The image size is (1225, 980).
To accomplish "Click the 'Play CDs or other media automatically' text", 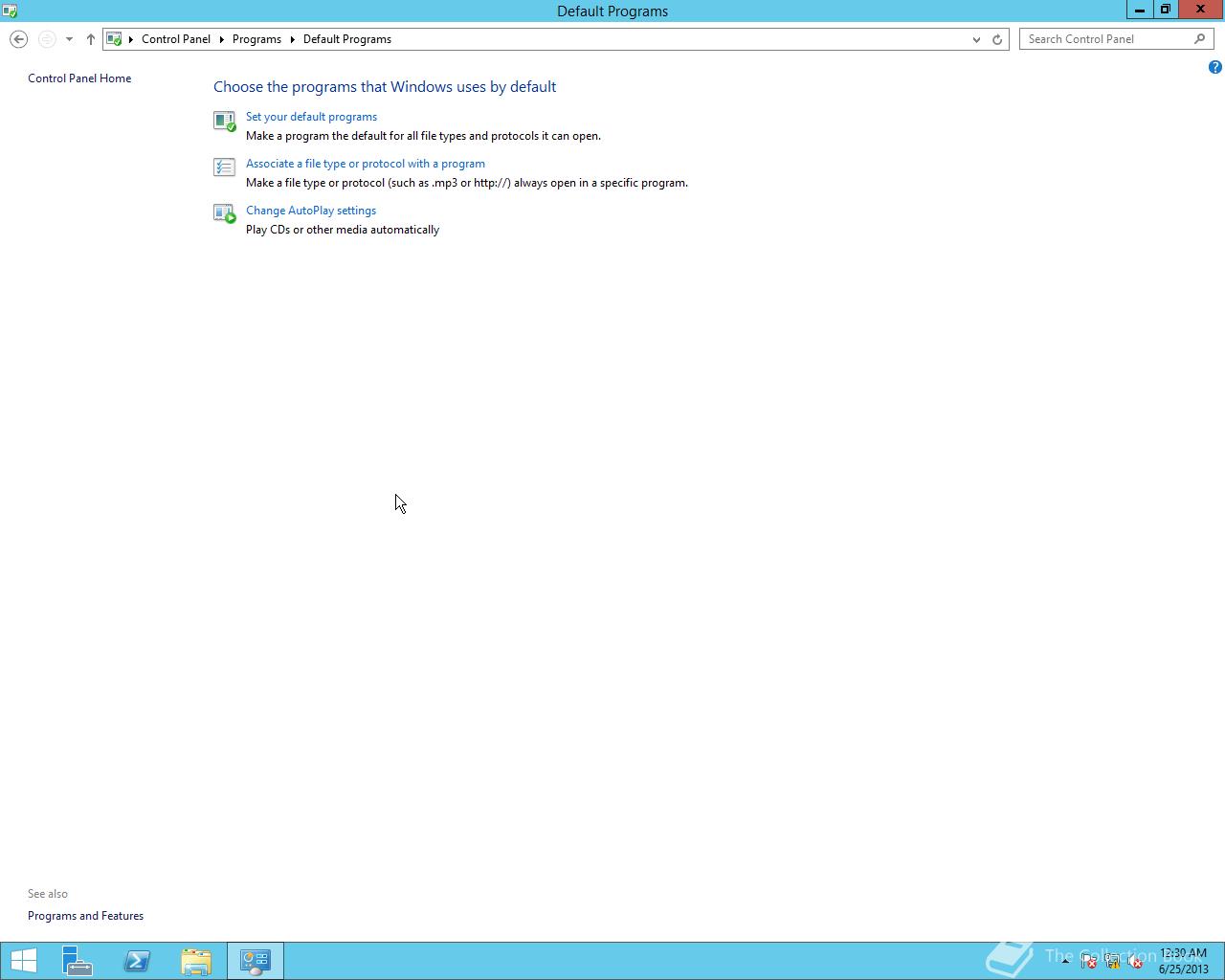I will coord(343,230).
